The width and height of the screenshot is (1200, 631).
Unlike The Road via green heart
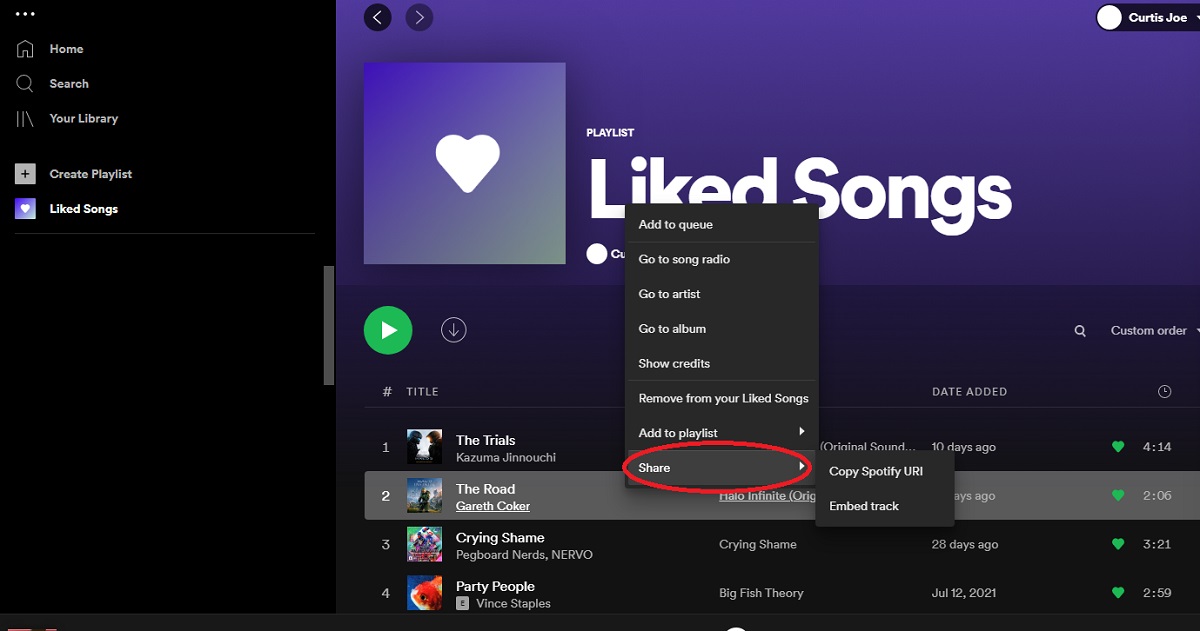point(1118,496)
